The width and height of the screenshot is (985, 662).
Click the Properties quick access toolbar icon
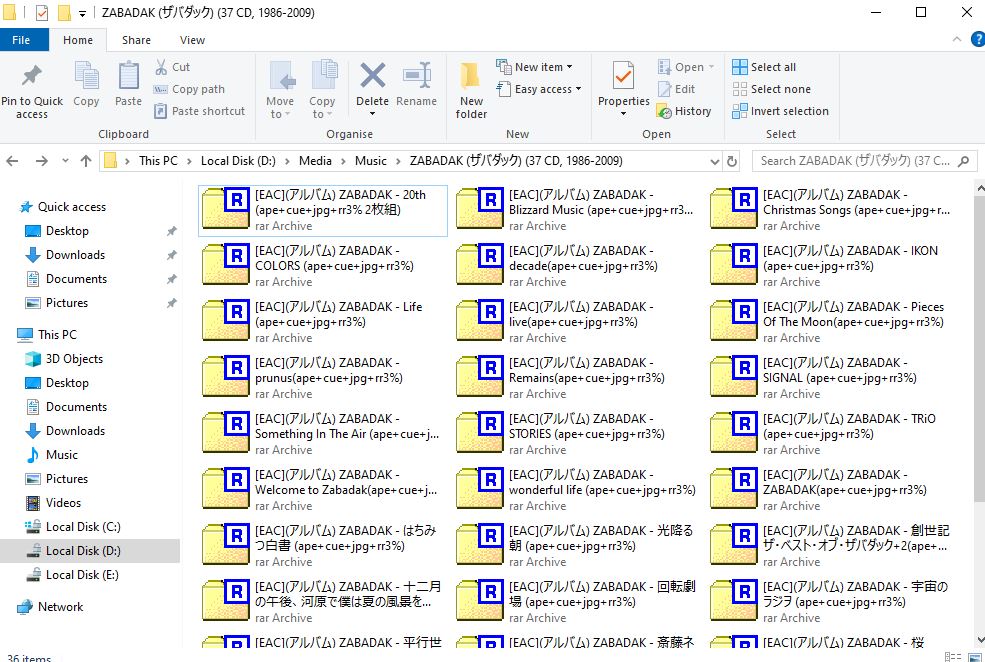pos(42,13)
